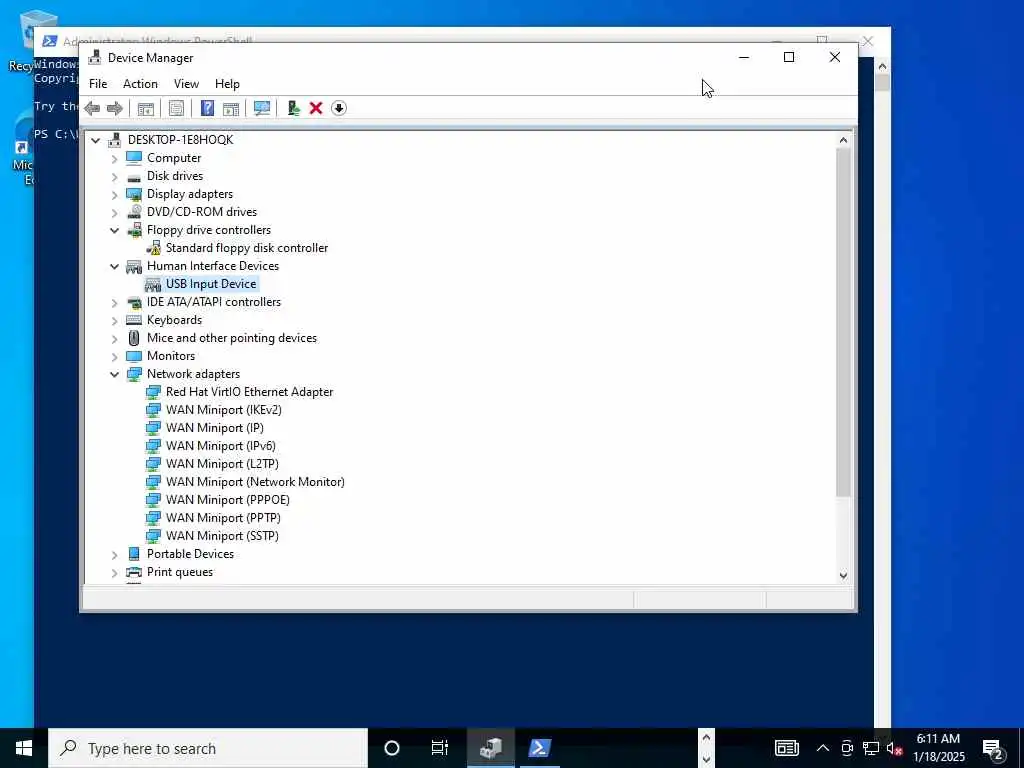Select the USB Input Device entry

211,284
